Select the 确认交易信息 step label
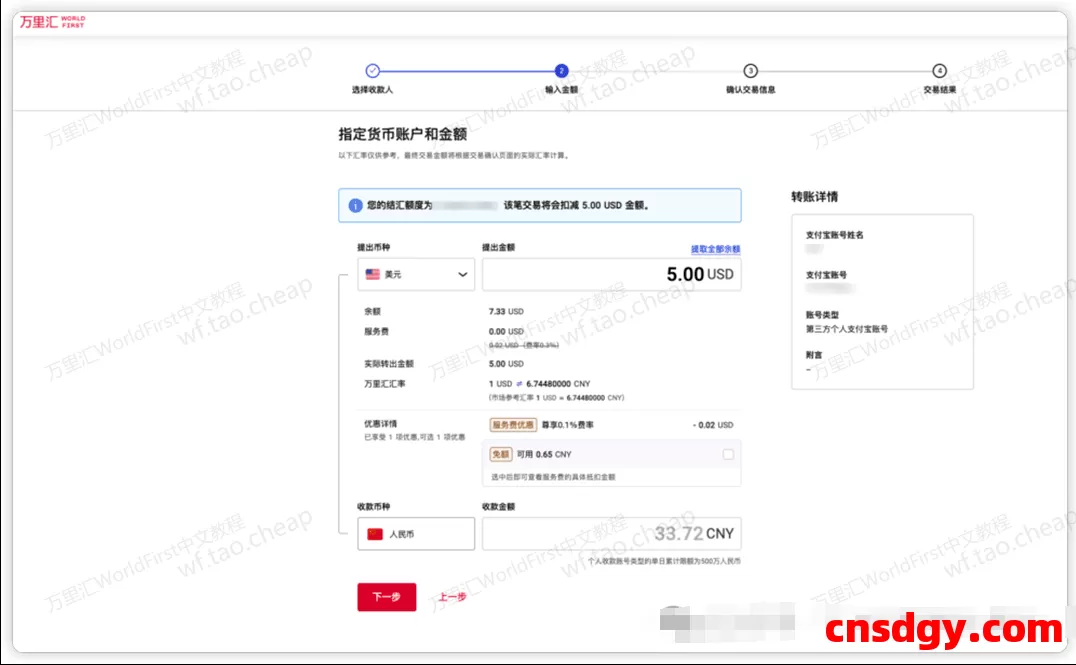 point(750,89)
